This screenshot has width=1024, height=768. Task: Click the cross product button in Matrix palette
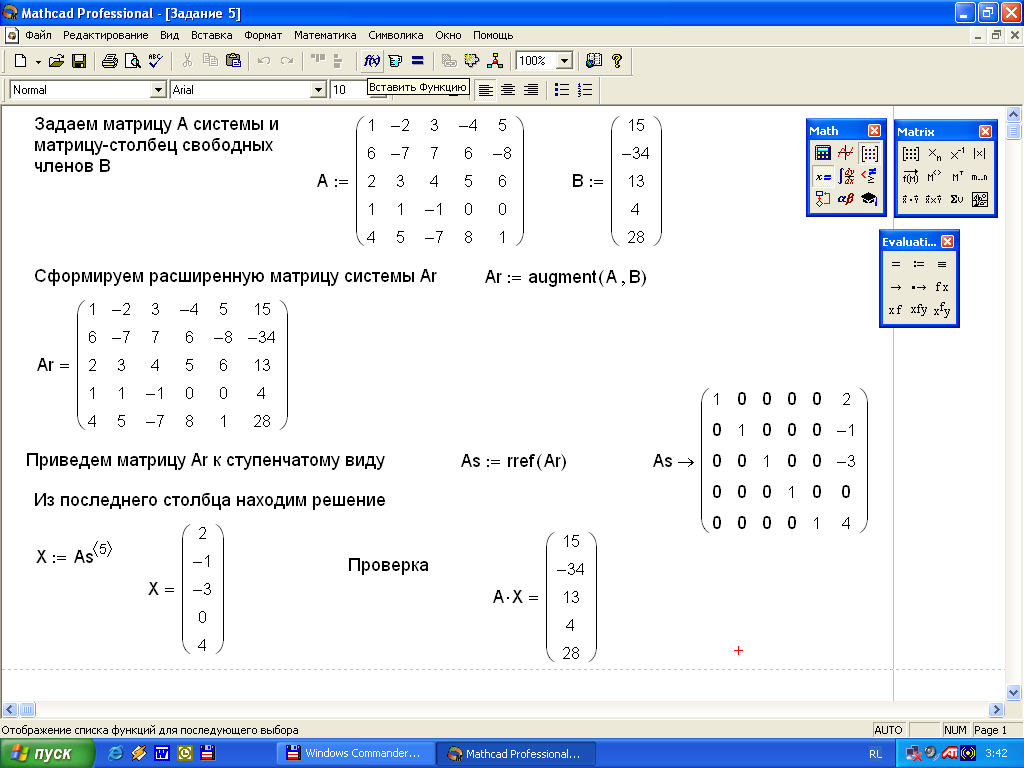935,200
